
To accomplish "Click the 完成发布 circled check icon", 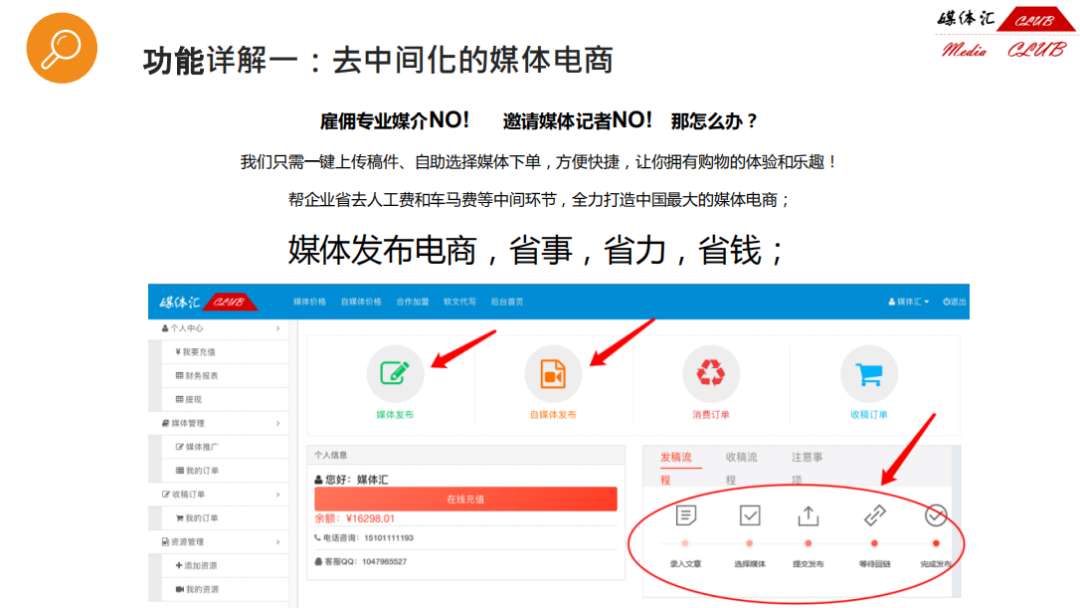I will (x=935, y=516).
